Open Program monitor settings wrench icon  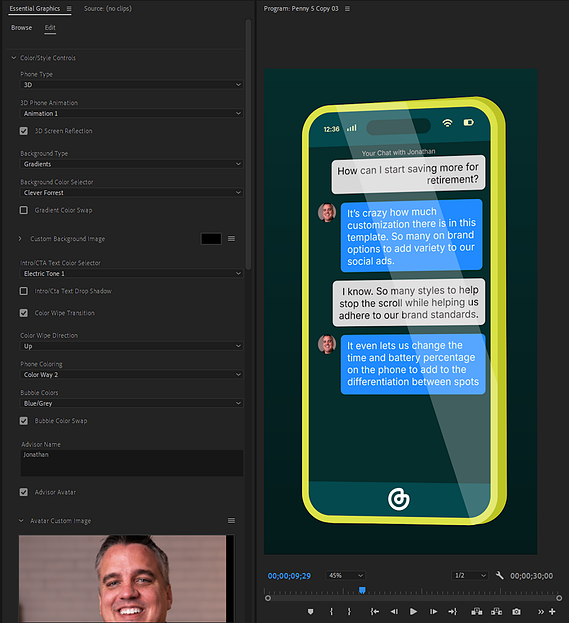[x=499, y=575]
